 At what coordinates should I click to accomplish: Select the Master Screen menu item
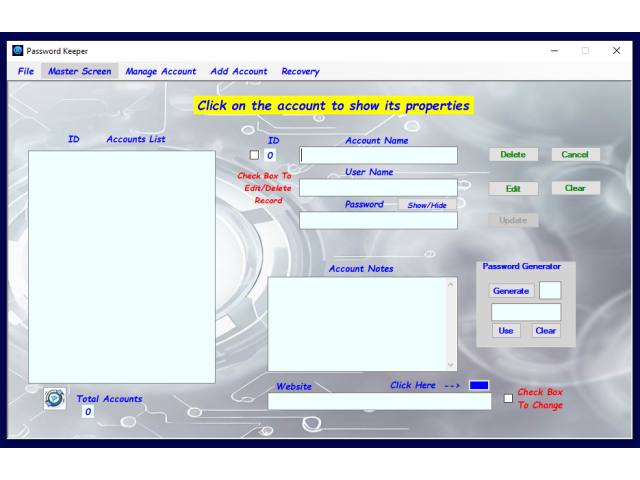(80, 71)
